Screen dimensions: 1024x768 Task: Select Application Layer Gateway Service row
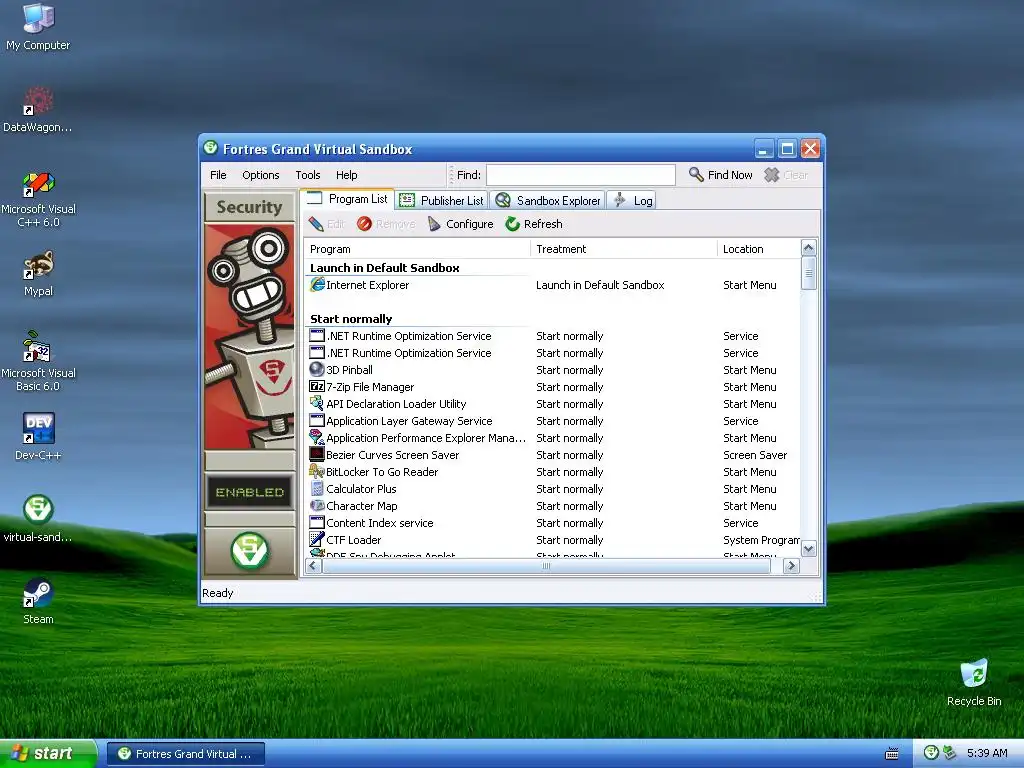coord(552,421)
